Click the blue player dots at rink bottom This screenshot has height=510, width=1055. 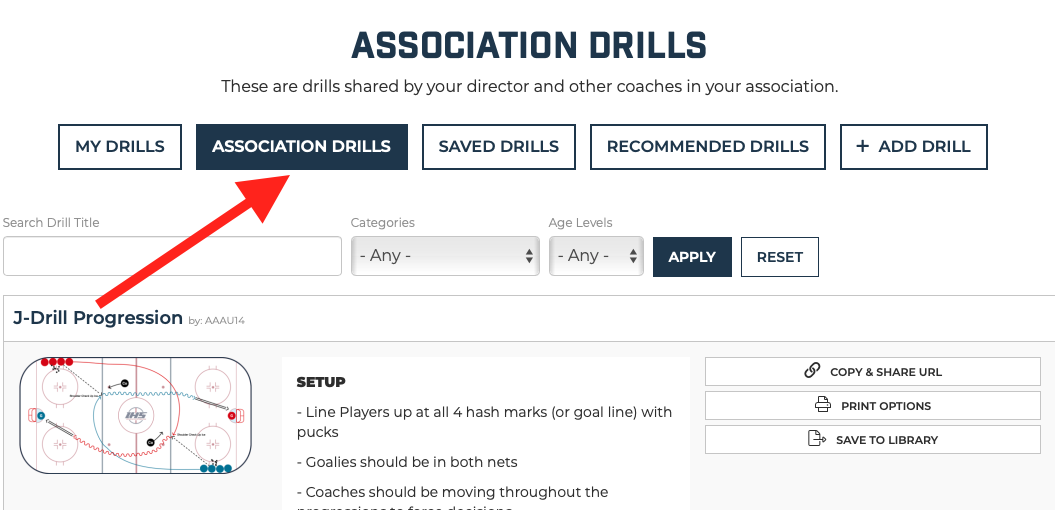(x=216, y=468)
